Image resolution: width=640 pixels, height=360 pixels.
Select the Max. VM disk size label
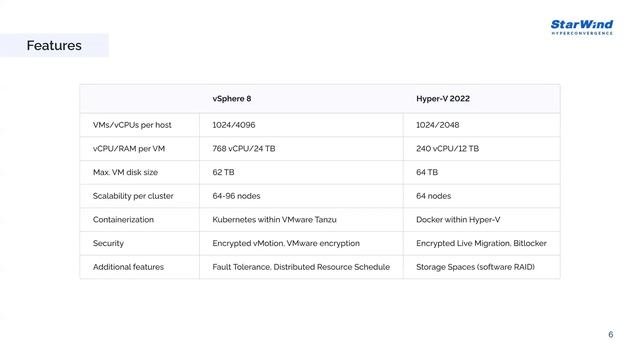[x=125, y=172]
